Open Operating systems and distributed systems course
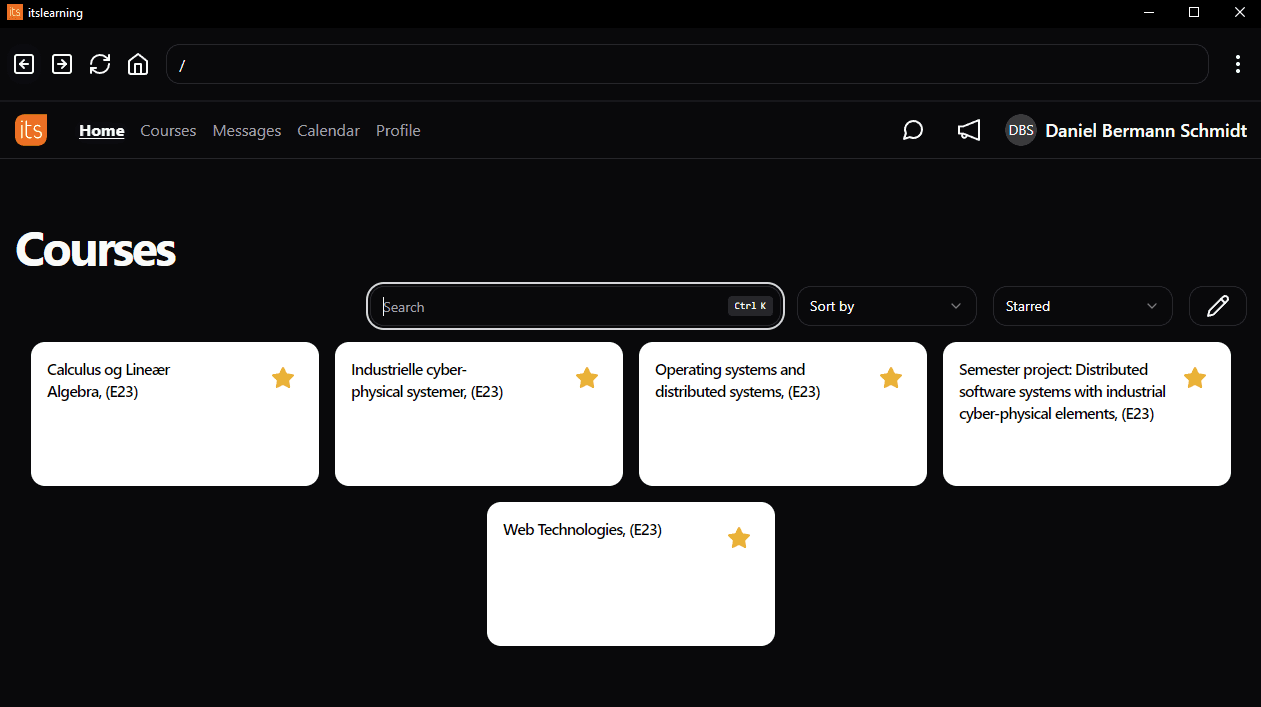The width and height of the screenshot is (1261, 707). 783,414
